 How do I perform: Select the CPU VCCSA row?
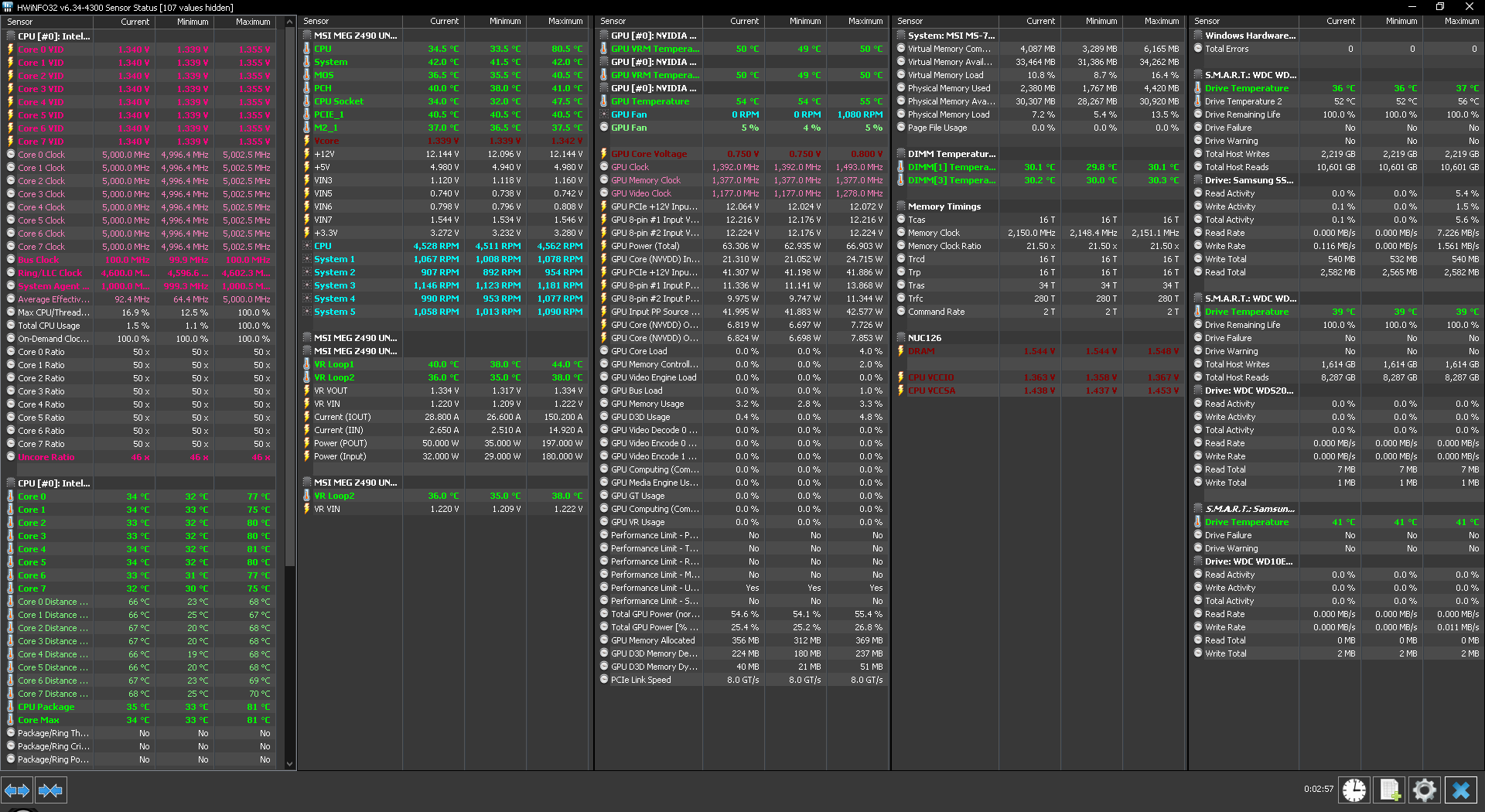pos(1039,391)
